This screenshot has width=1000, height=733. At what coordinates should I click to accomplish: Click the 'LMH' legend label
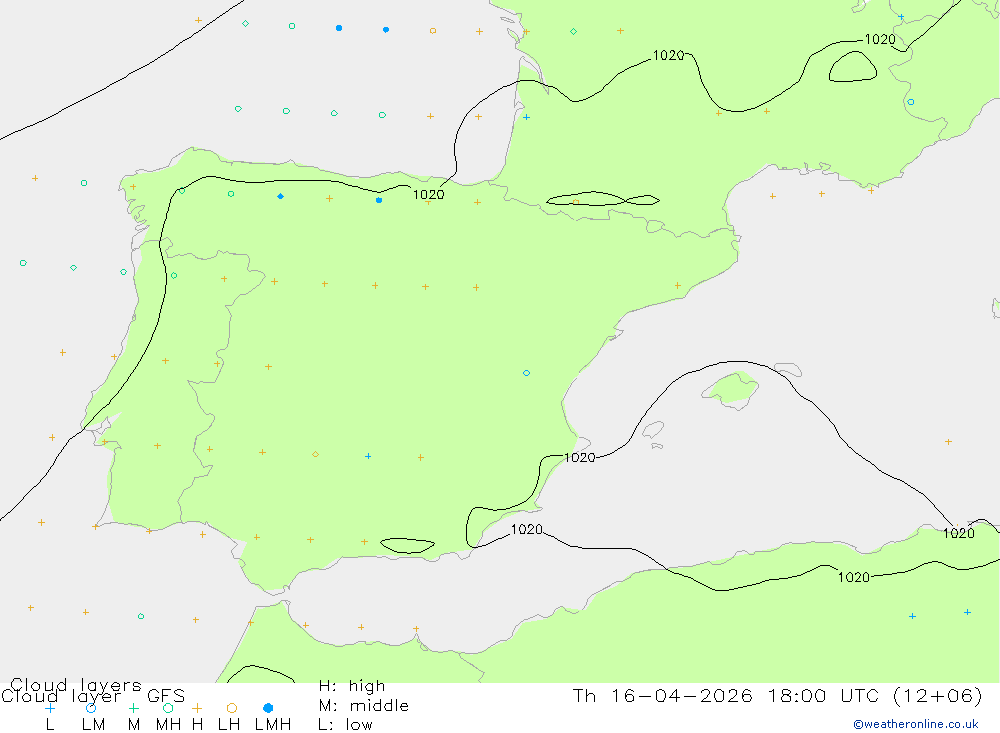tap(273, 725)
